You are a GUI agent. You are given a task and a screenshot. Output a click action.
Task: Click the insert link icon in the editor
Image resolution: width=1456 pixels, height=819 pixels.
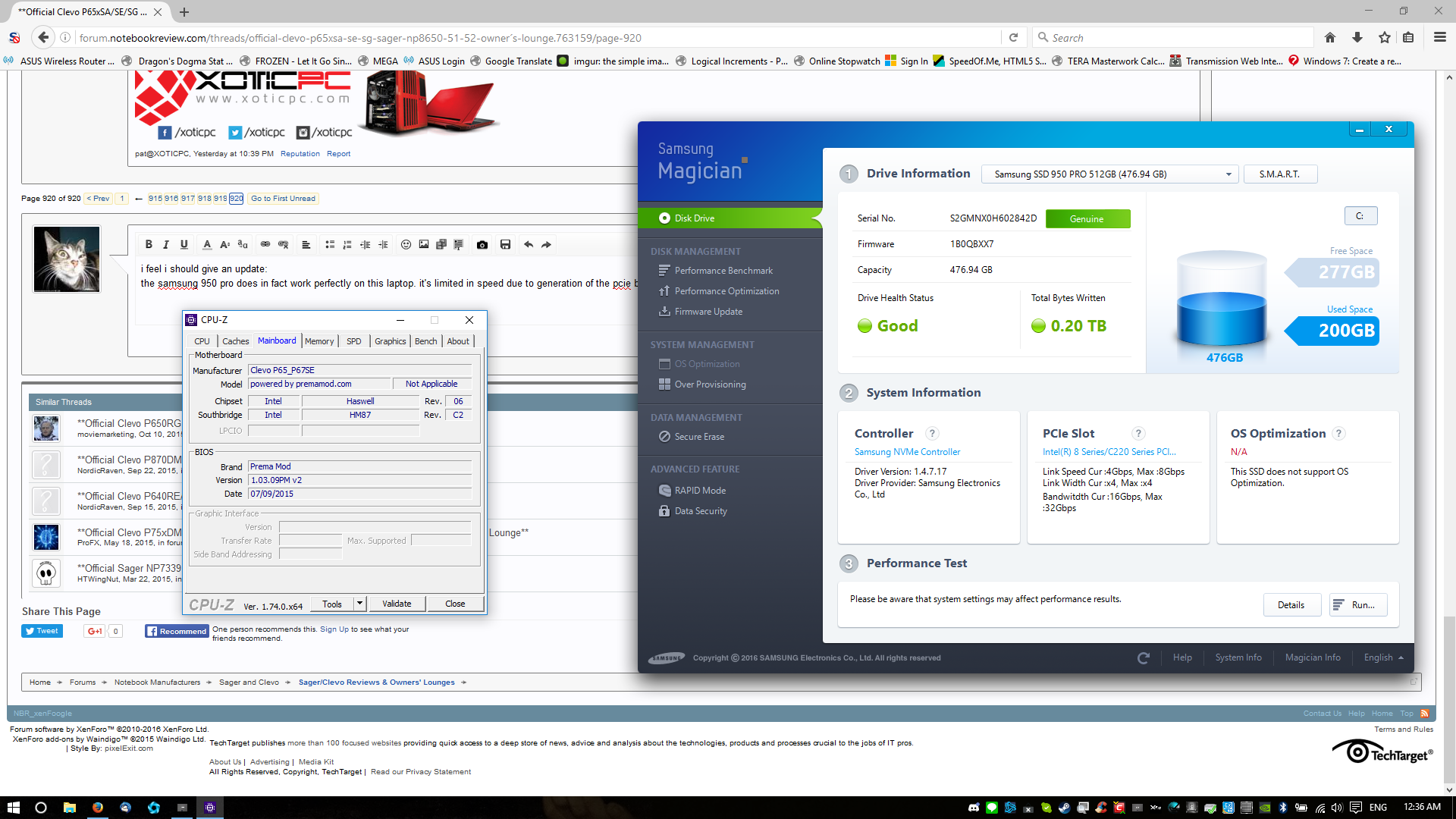pos(265,244)
